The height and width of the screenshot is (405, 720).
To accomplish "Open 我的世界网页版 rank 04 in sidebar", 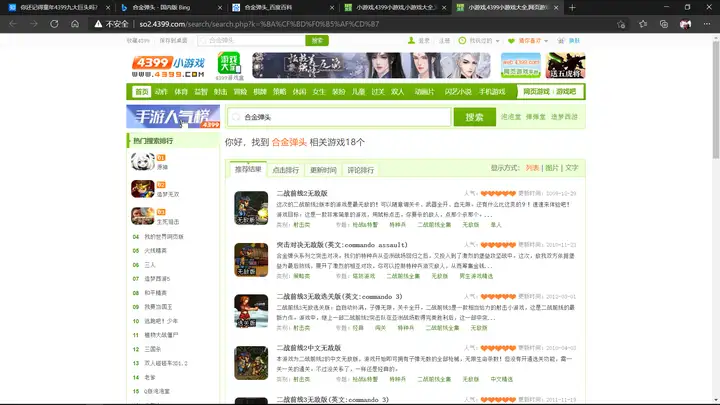I will 164,237.
